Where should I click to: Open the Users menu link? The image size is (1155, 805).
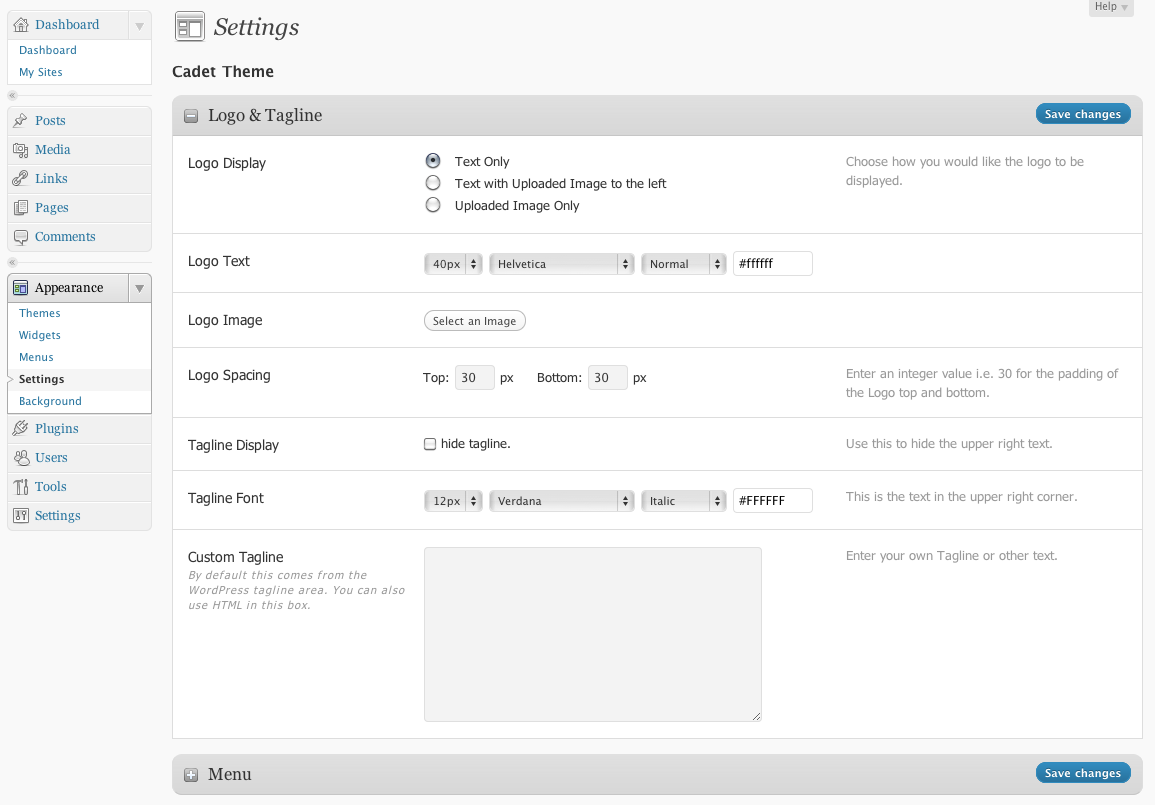[x=51, y=457]
